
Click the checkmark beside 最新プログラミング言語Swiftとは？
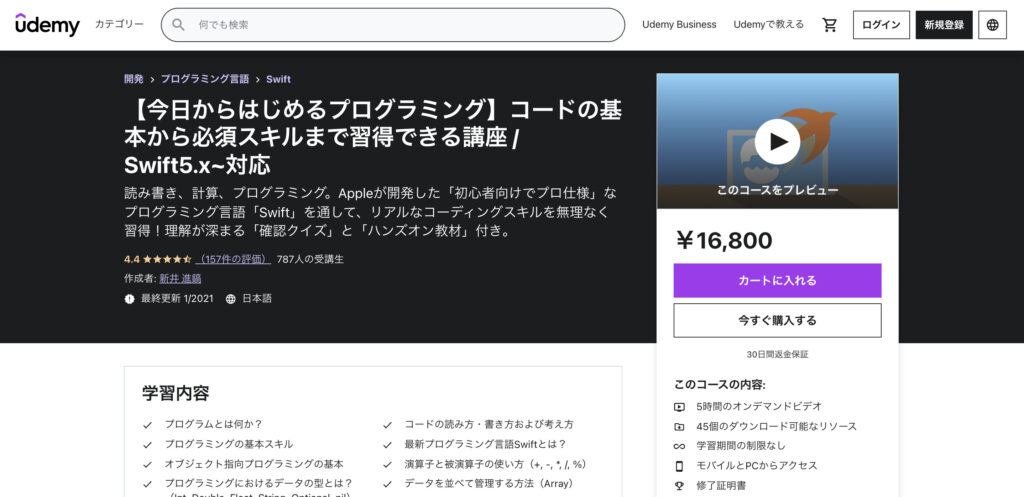pos(387,445)
